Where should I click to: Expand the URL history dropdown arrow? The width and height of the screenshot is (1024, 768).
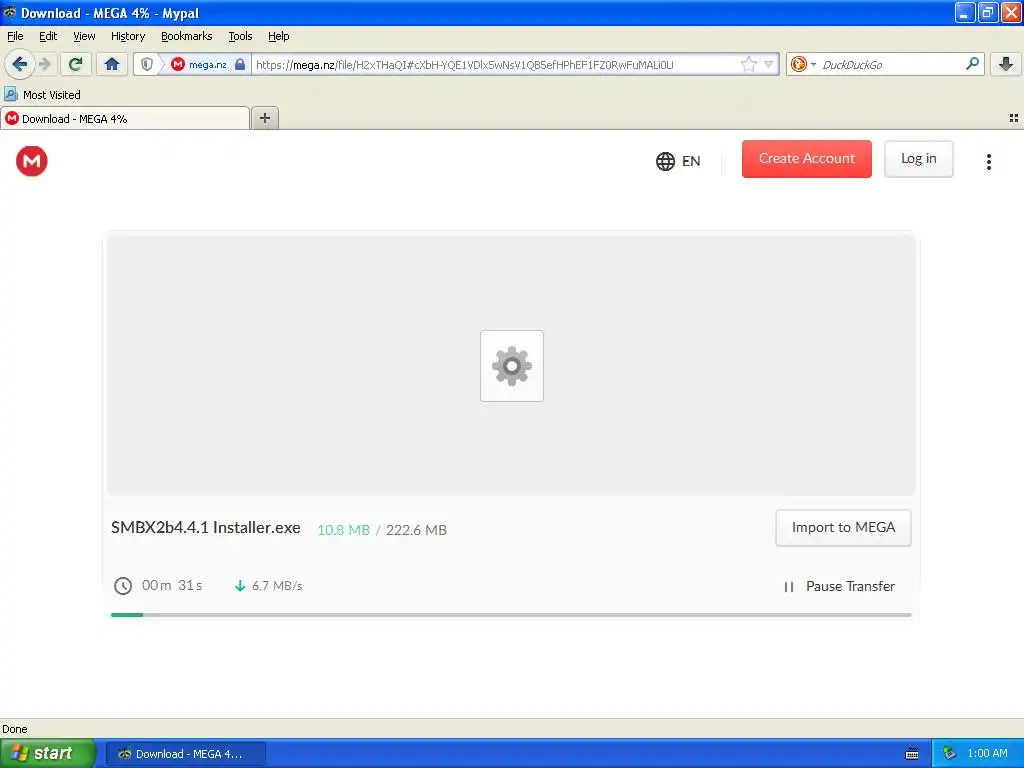click(769, 64)
